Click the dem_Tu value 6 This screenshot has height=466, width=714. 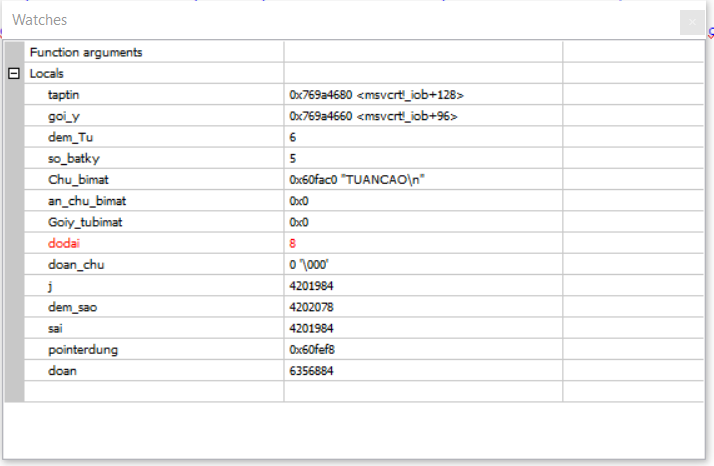coord(293,137)
